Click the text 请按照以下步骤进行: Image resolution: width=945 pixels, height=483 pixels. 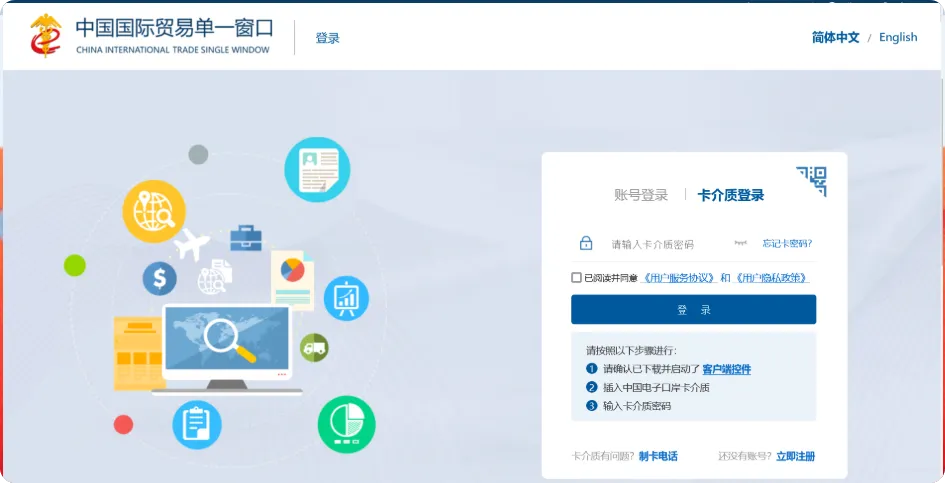pos(632,350)
